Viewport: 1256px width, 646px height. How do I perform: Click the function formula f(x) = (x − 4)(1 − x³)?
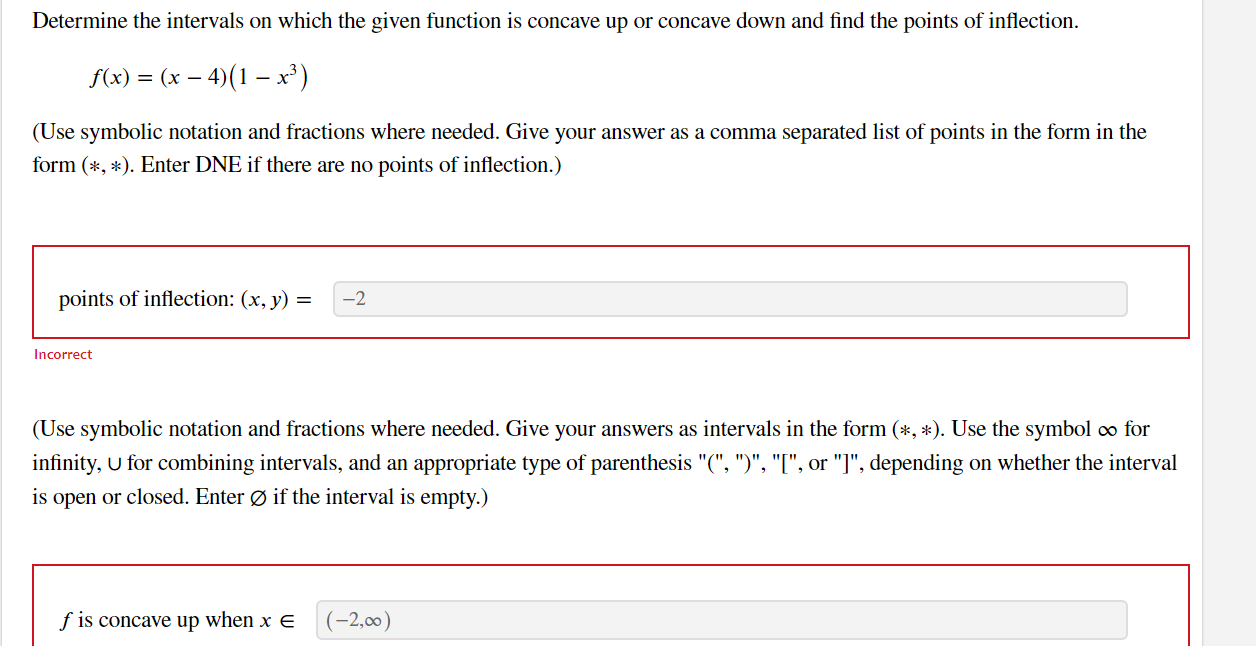[x=198, y=73]
